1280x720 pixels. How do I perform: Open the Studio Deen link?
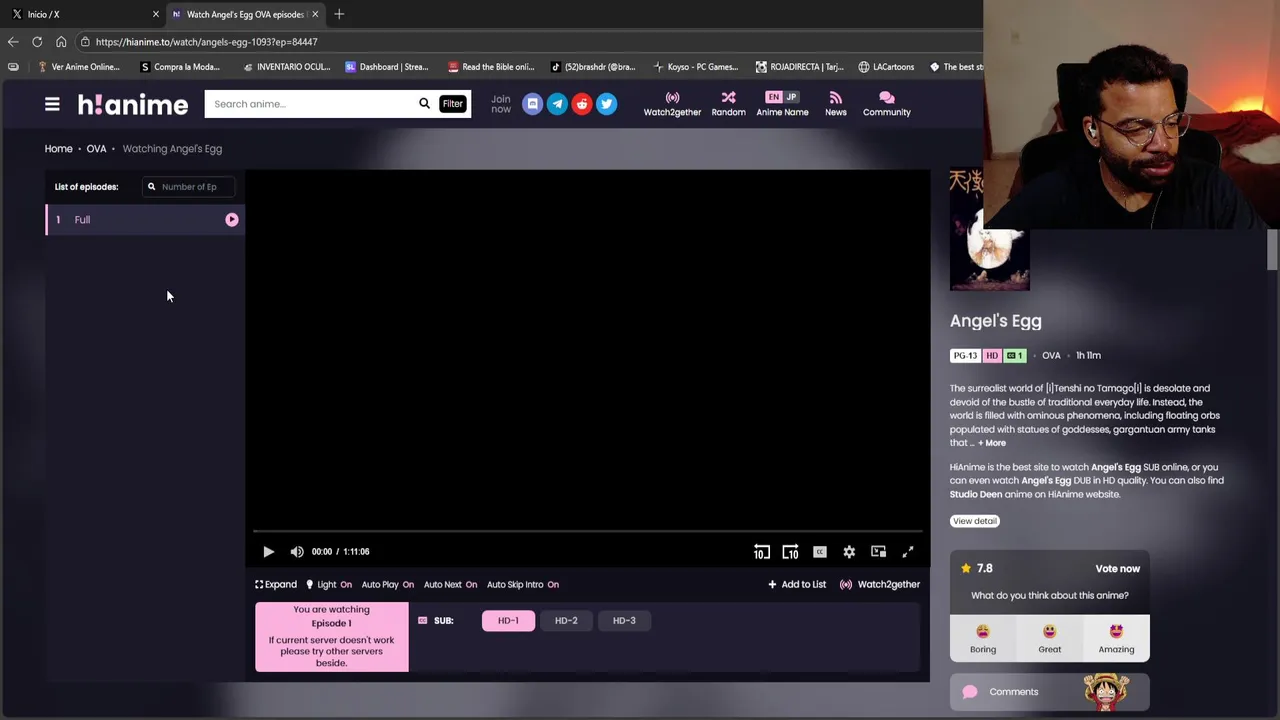976,494
